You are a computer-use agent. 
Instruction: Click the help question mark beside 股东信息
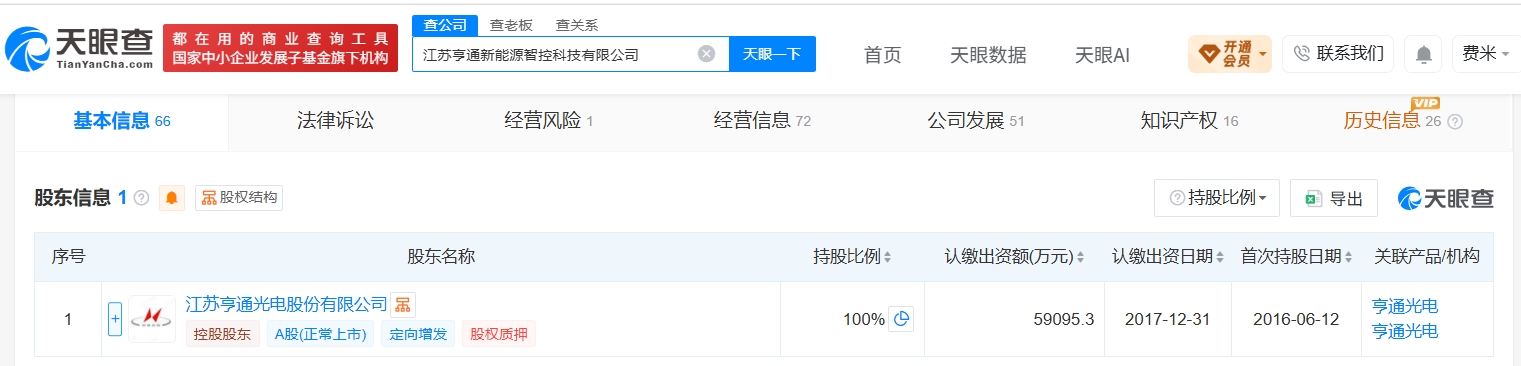[141, 198]
